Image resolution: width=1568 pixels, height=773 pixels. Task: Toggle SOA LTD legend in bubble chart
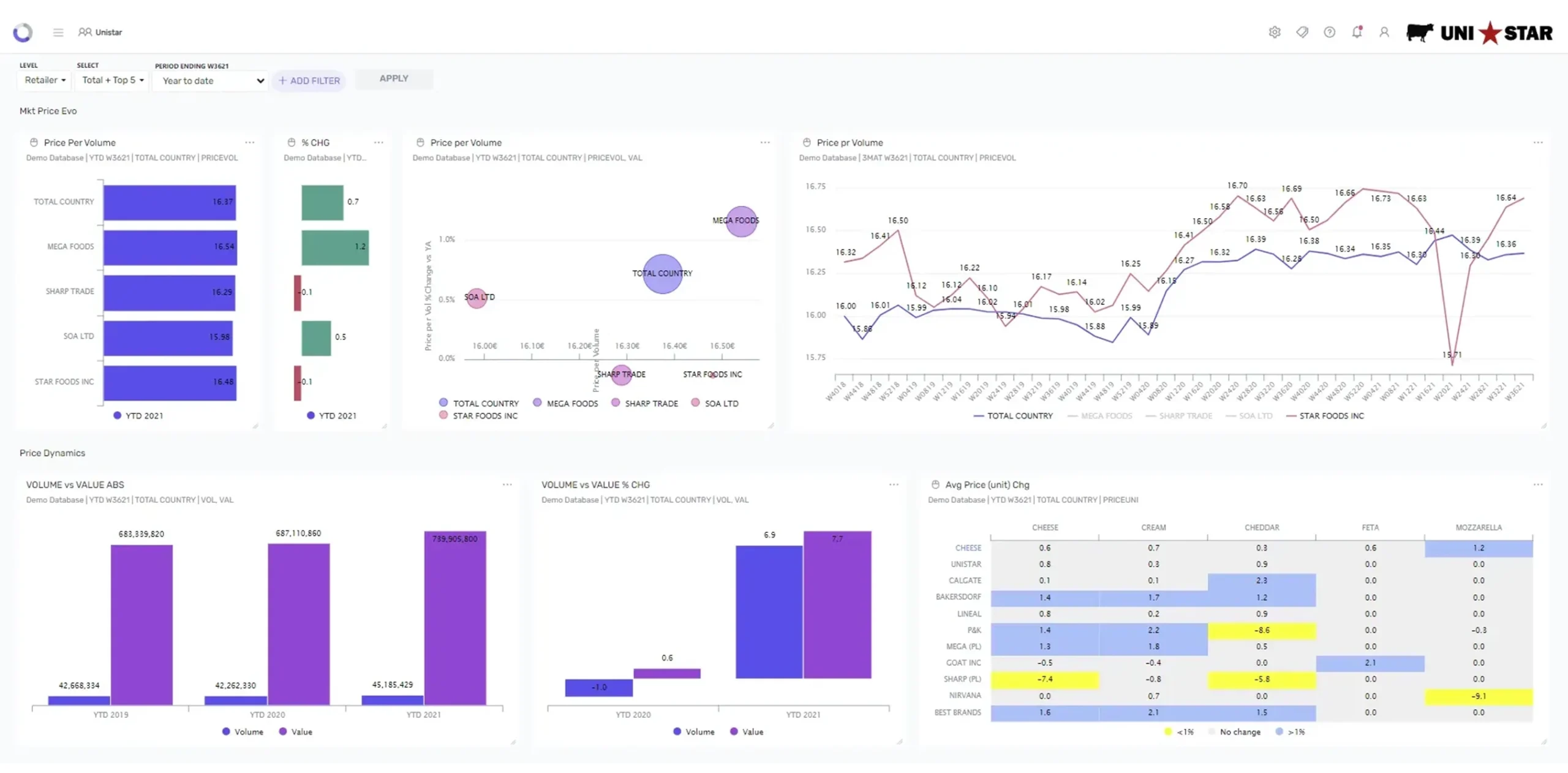pos(715,403)
